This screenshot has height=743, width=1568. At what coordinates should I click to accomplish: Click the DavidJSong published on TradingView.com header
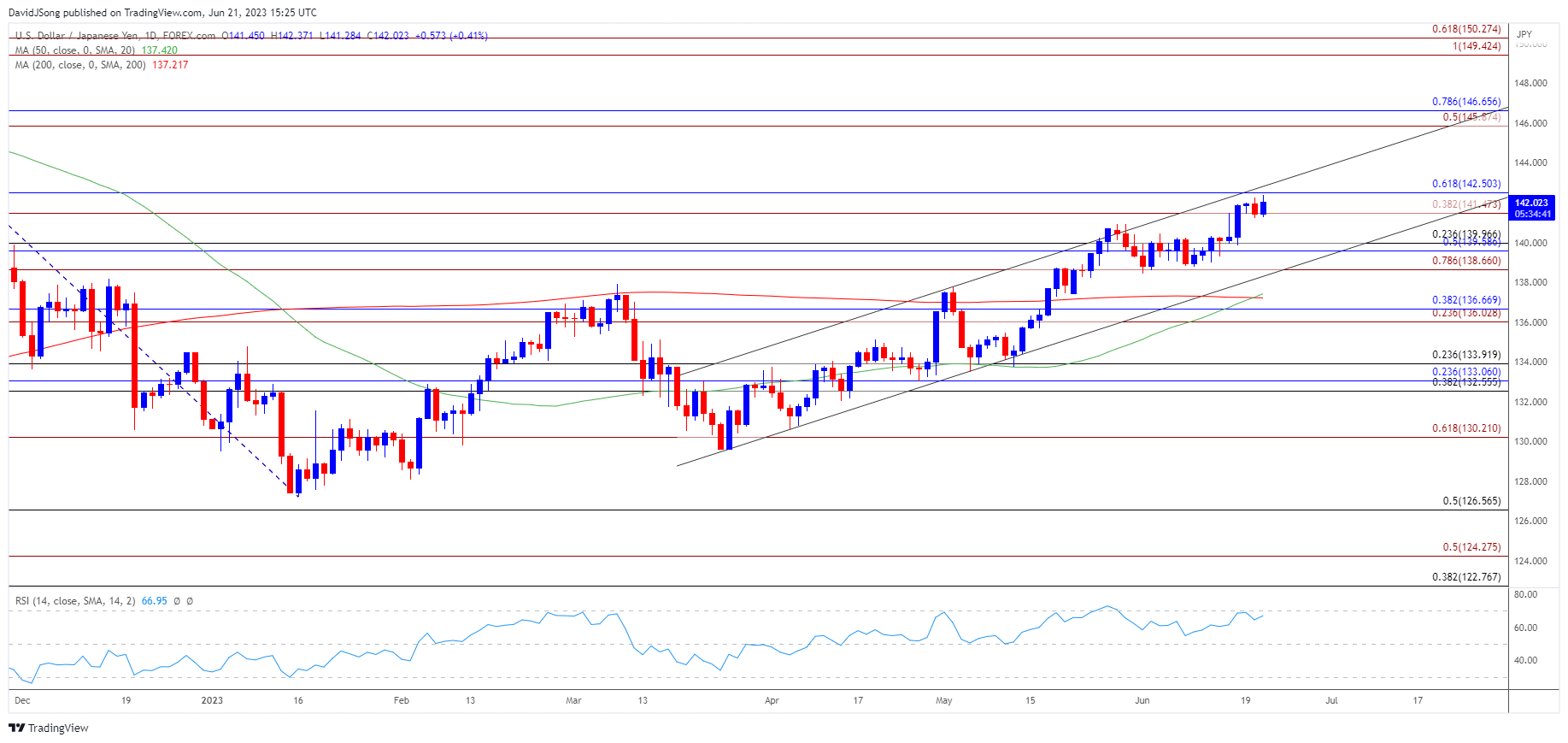pos(162,12)
